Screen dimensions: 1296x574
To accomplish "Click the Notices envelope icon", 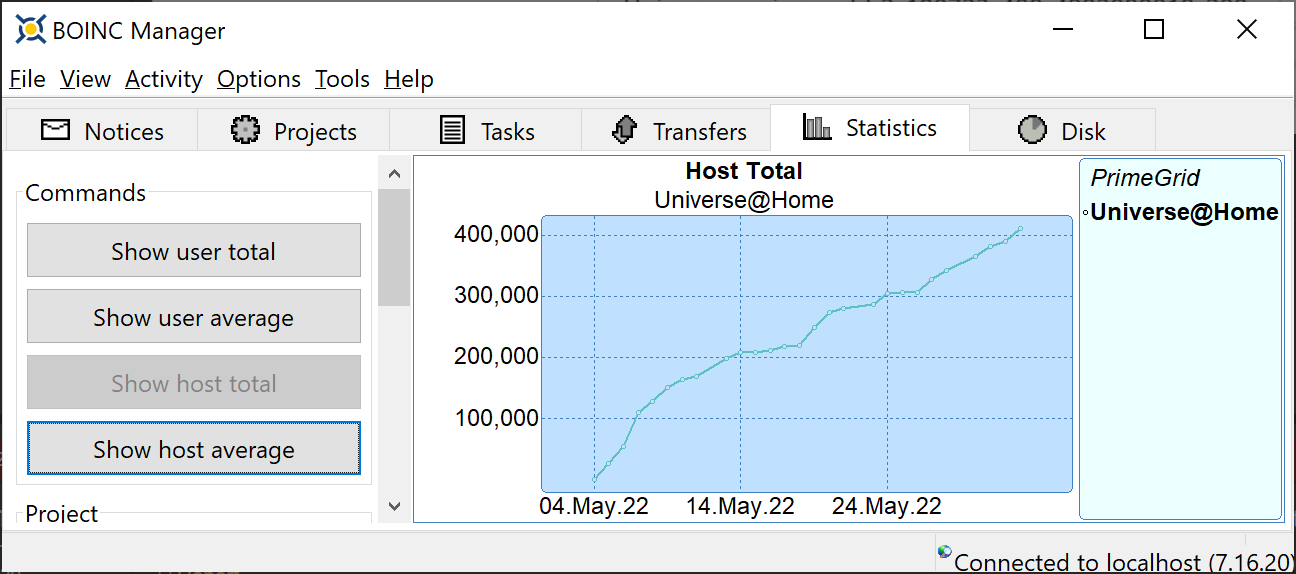I will [x=56, y=131].
